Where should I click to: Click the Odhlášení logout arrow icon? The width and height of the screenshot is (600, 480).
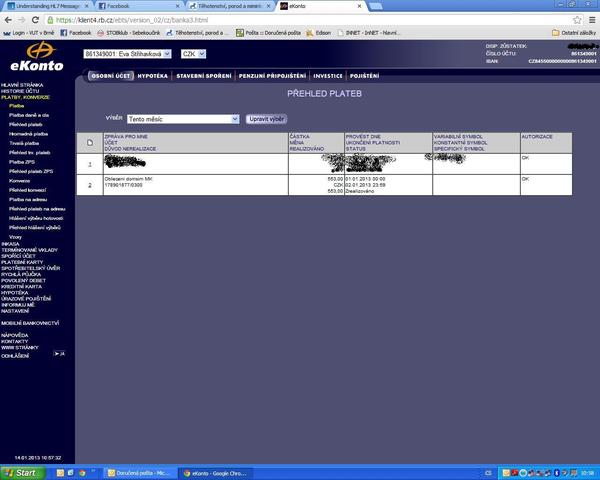click(61, 354)
